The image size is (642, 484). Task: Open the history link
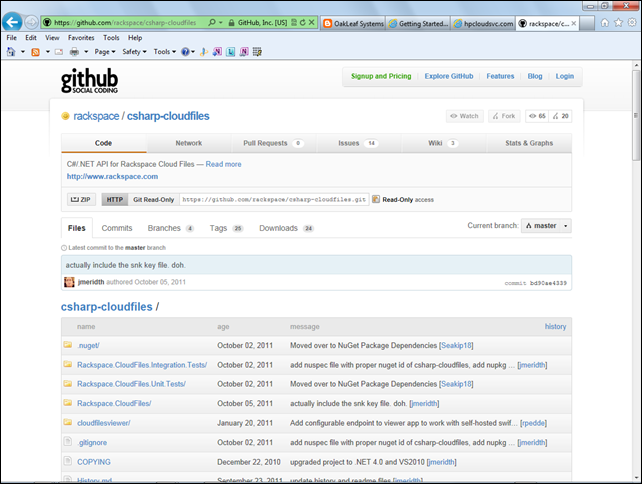[555, 326]
